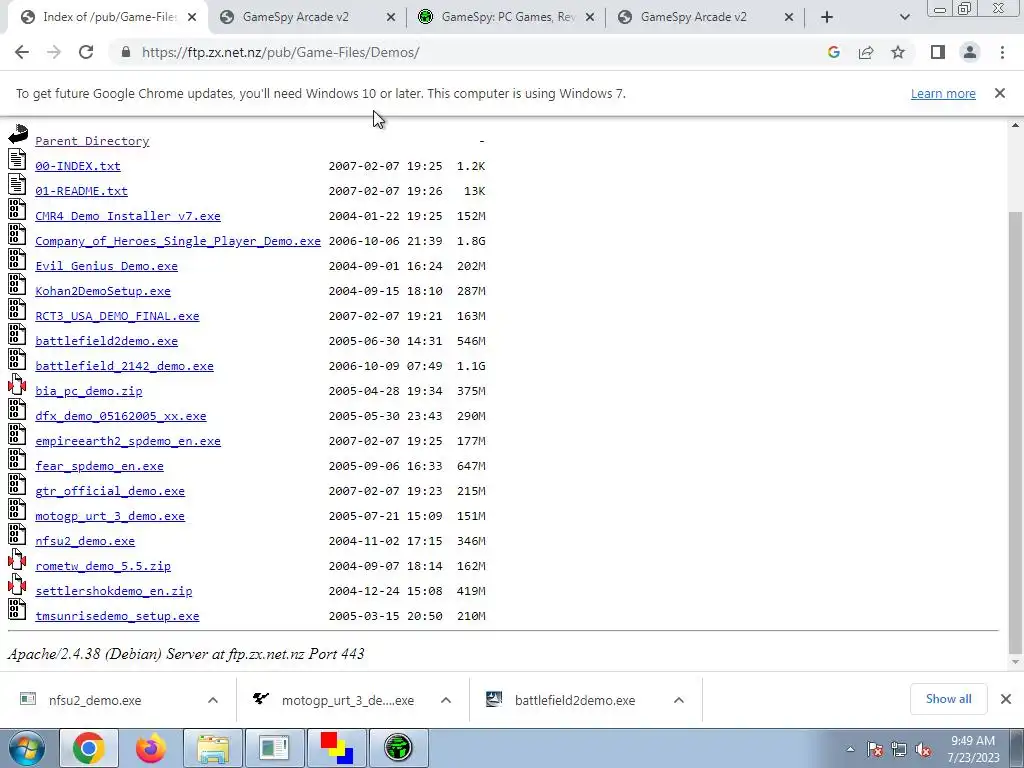Expand options for nfsu2_demo.exe download
Image resolution: width=1024 pixels, height=768 pixels.
click(213, 700)
